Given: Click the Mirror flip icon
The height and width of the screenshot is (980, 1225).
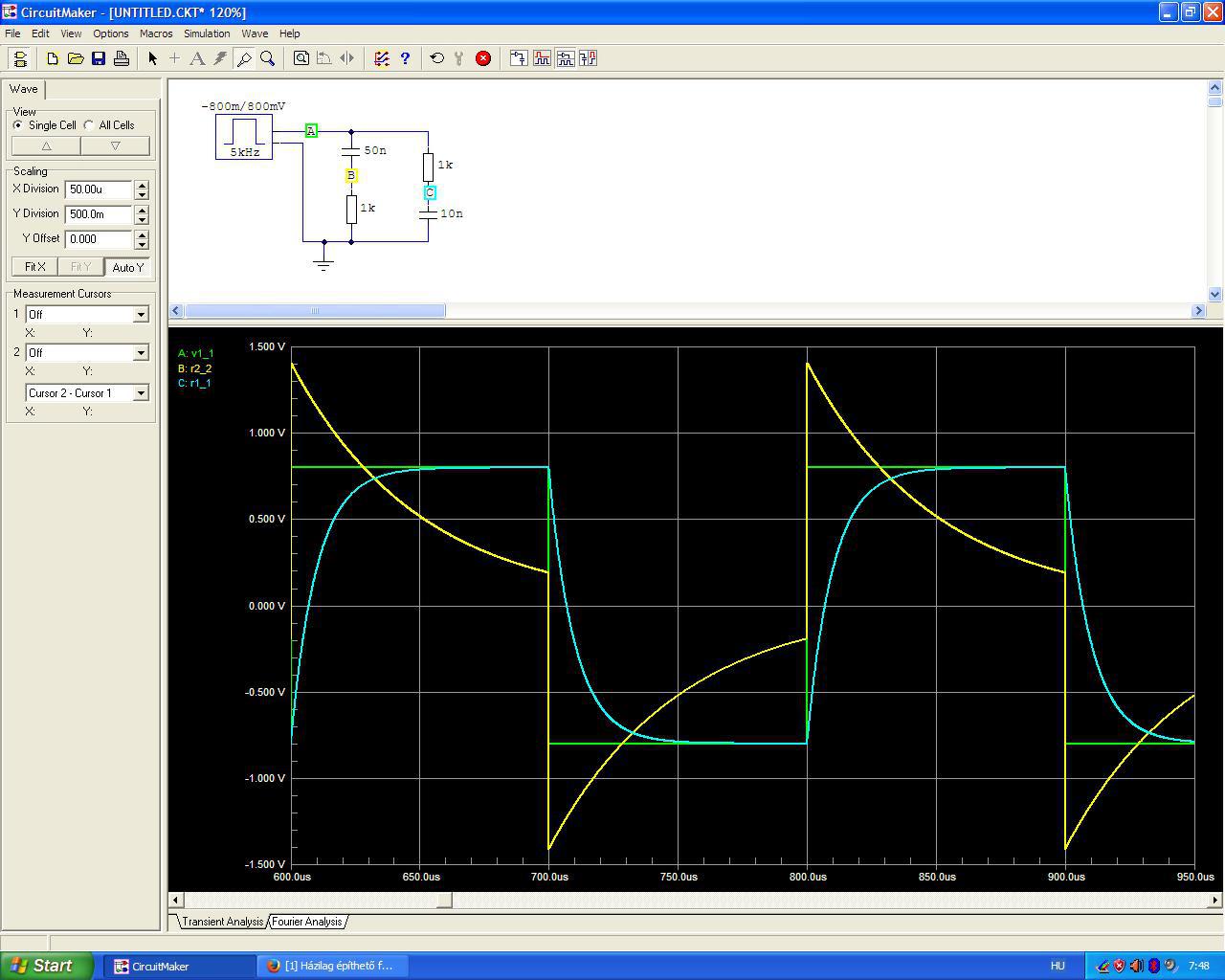Looking at the screenshot, I should click(x=347, y=58).
